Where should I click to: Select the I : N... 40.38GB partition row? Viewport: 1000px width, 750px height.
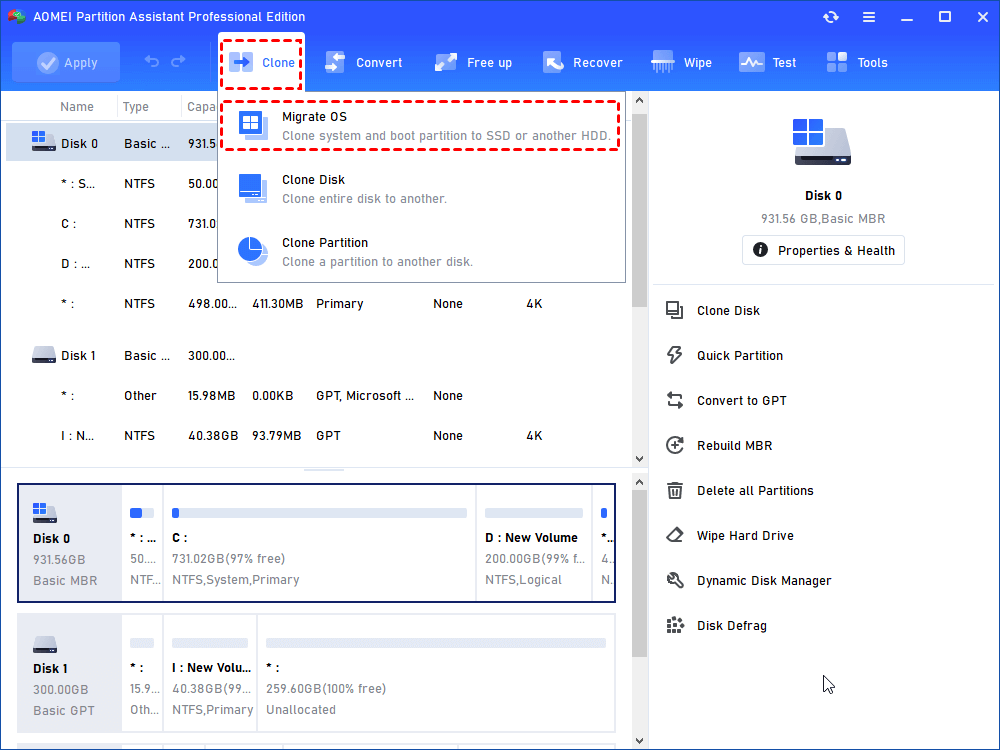[x=318, y=436]
